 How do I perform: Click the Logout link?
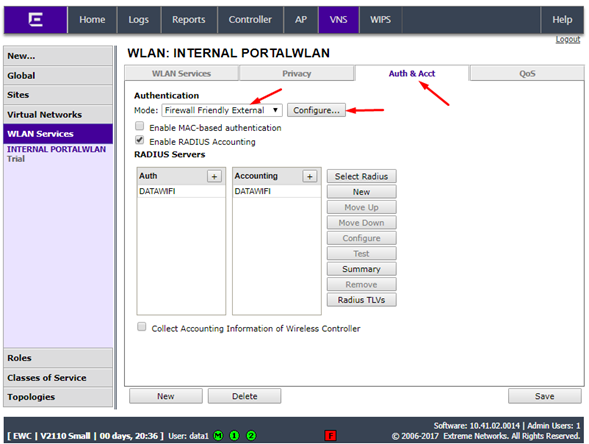(568, 39)
